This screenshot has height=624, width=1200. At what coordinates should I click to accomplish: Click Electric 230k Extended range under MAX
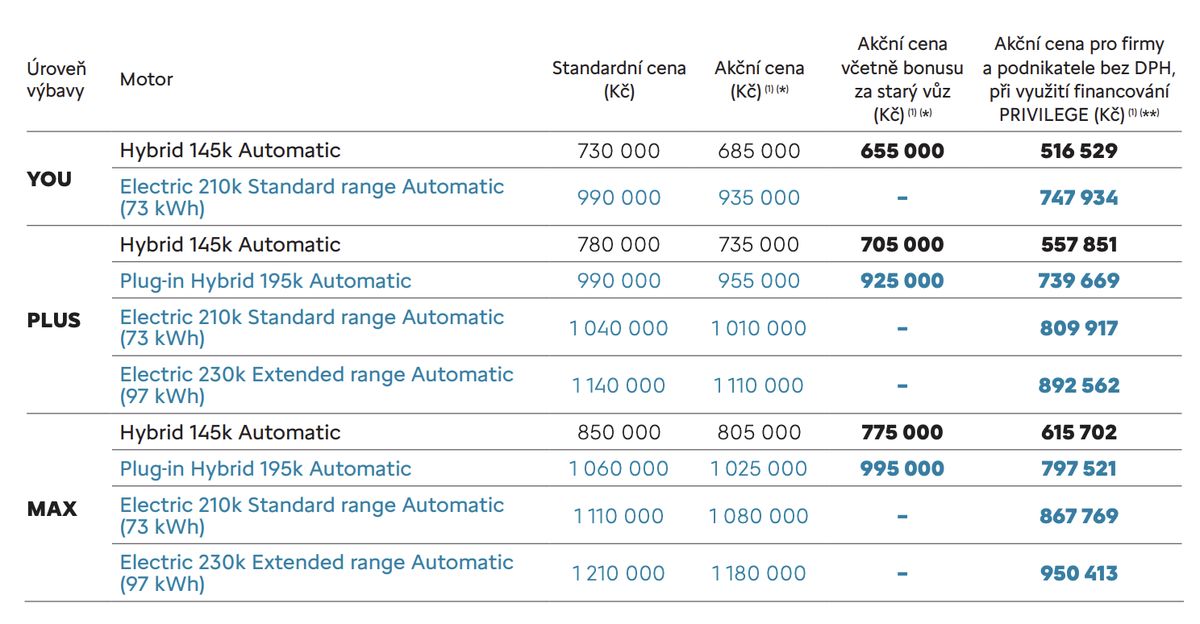316,573
